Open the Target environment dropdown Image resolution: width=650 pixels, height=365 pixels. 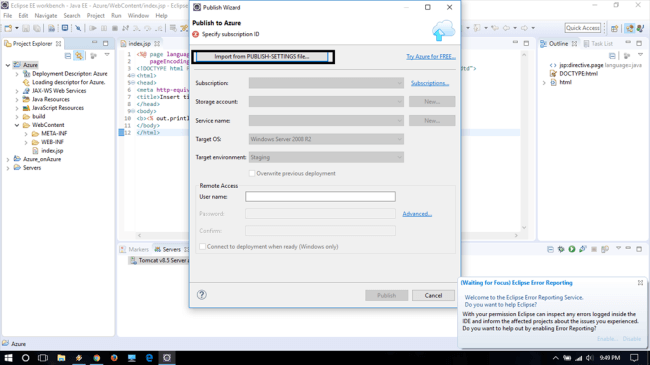click(x=326, y=157)
